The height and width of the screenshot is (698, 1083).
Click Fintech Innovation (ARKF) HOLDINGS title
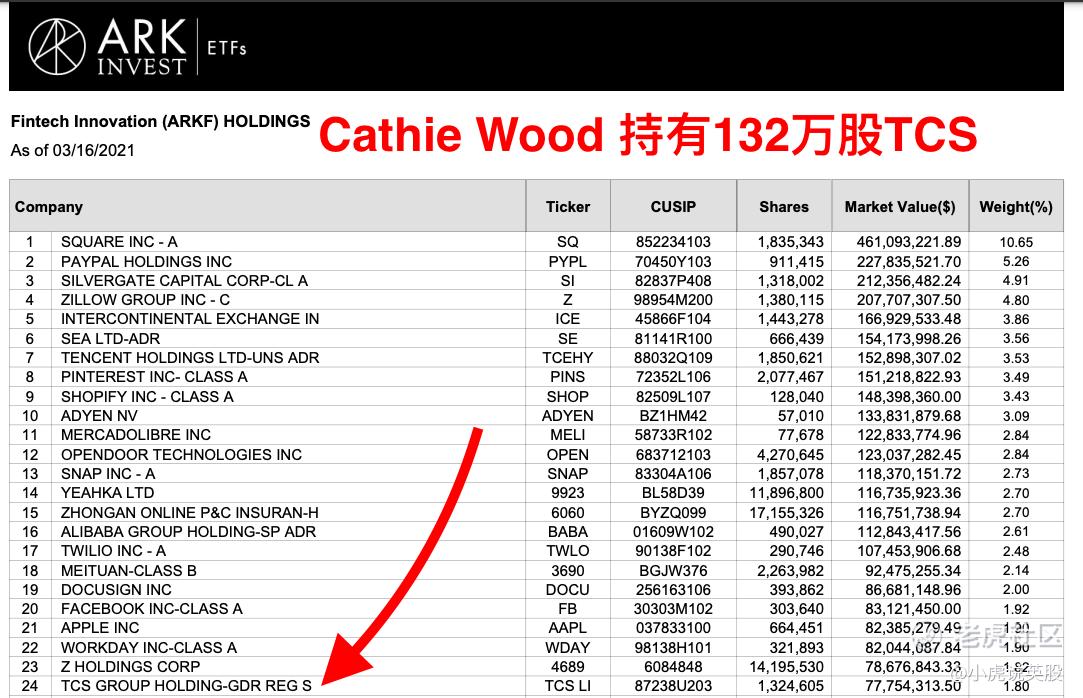point(160,122)
